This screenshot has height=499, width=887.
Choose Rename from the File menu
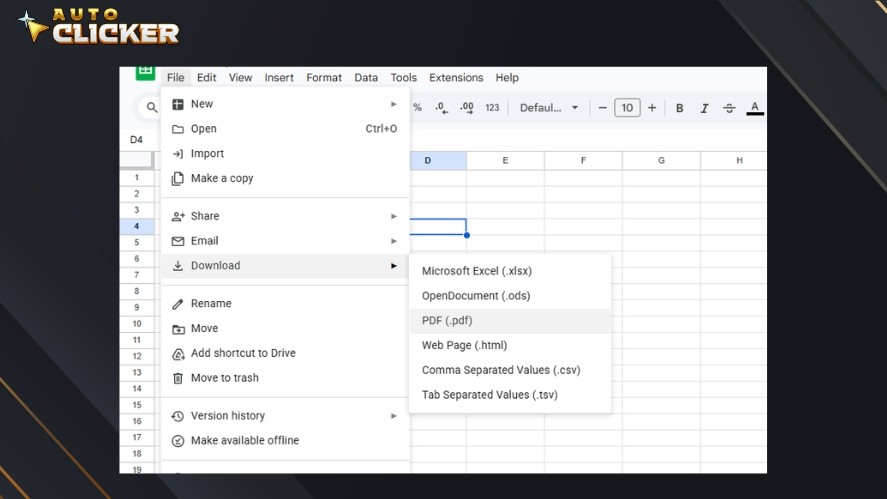(x=285, y=303)
